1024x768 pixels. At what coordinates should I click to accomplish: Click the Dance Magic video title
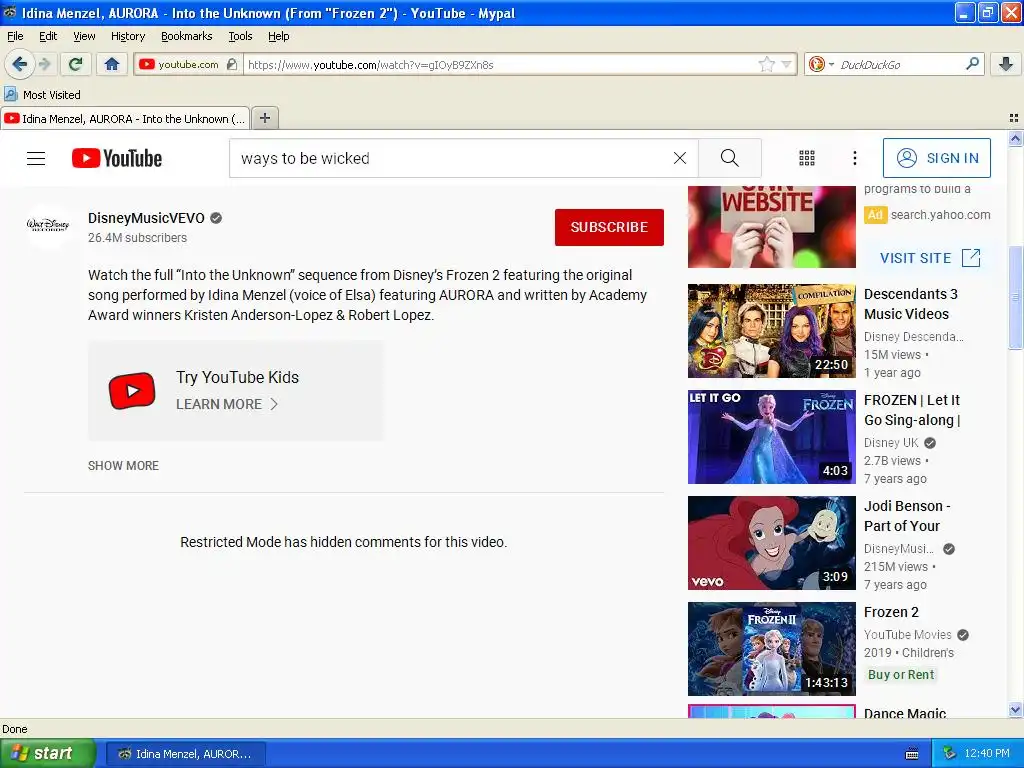click(905, 712)
